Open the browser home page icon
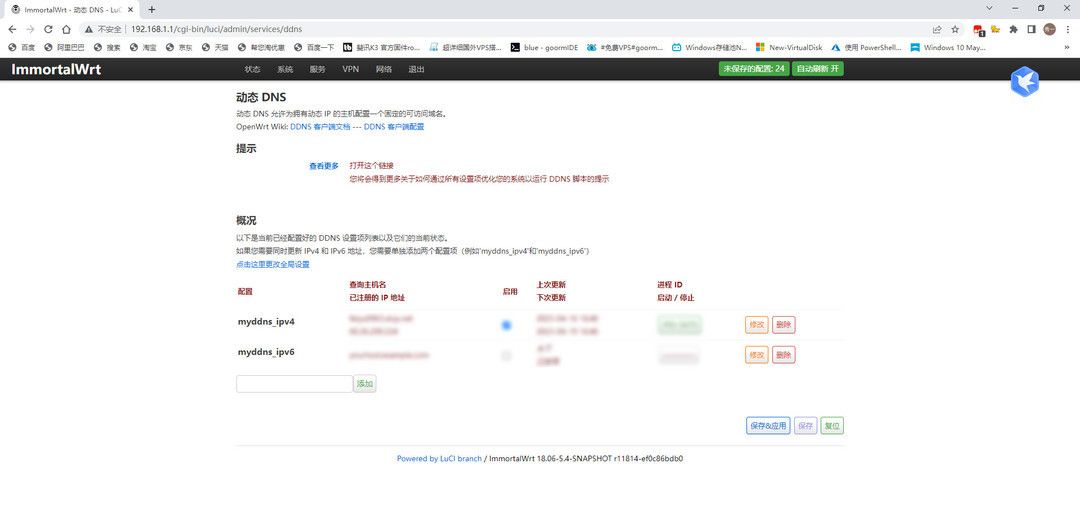This screenshot has width=1080, height=508. point(66,30)
